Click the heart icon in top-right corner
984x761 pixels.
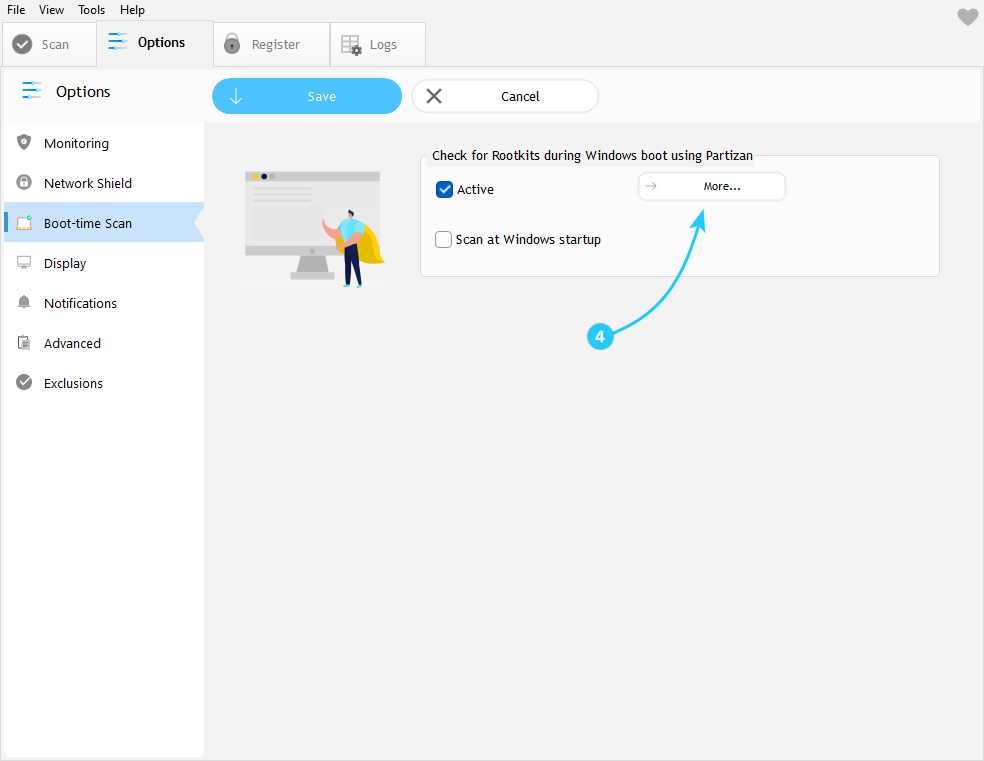967,17
